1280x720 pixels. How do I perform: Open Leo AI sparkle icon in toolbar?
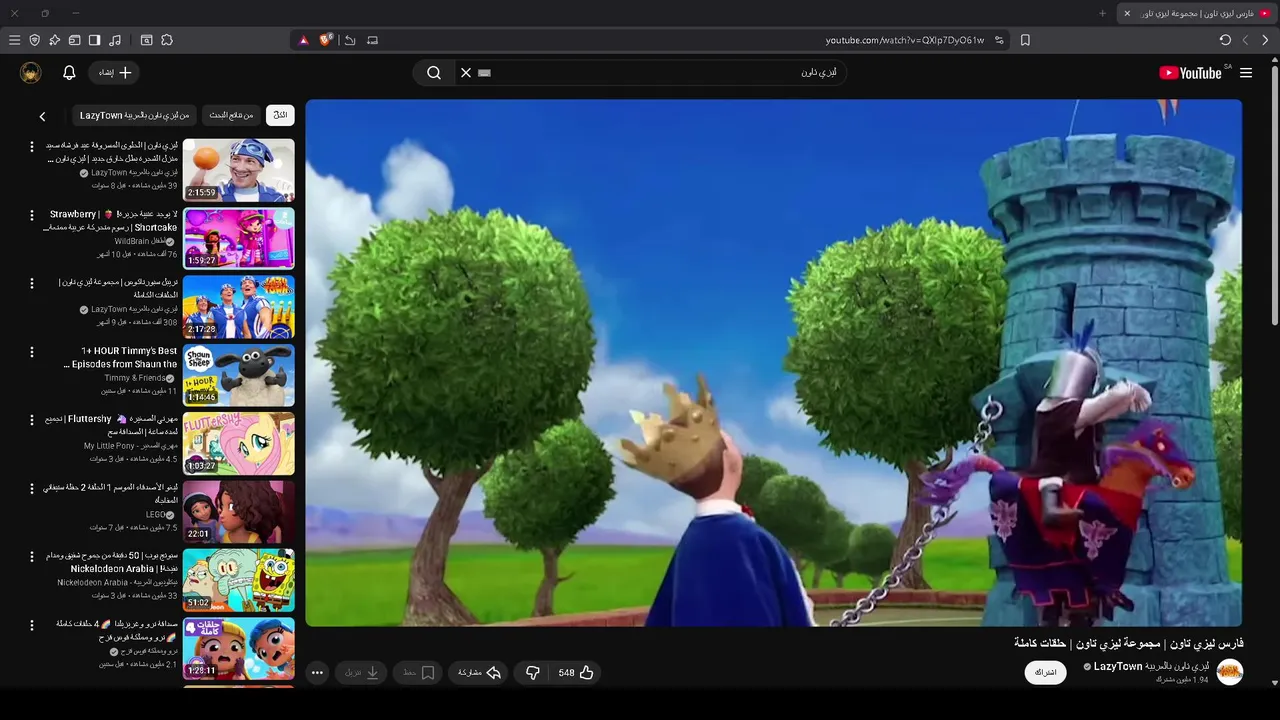tap(54, 40)
